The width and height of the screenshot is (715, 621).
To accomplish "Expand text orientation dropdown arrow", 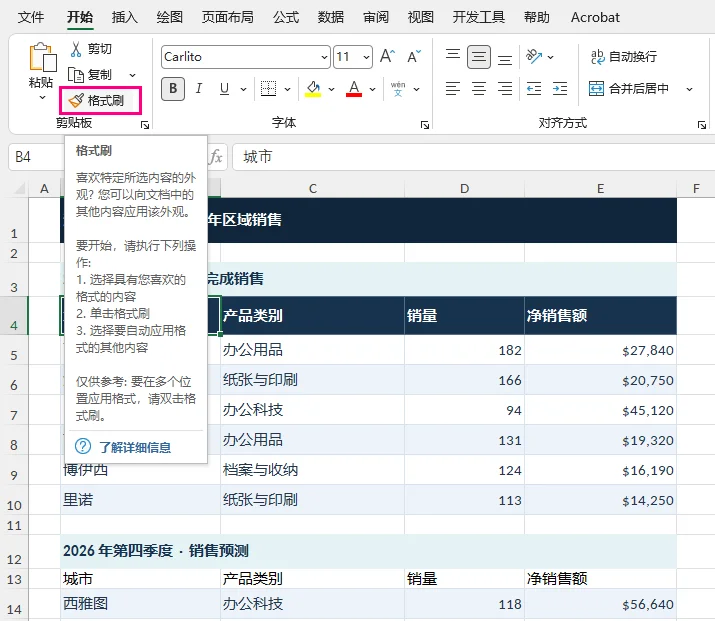I will click(550, 57).
